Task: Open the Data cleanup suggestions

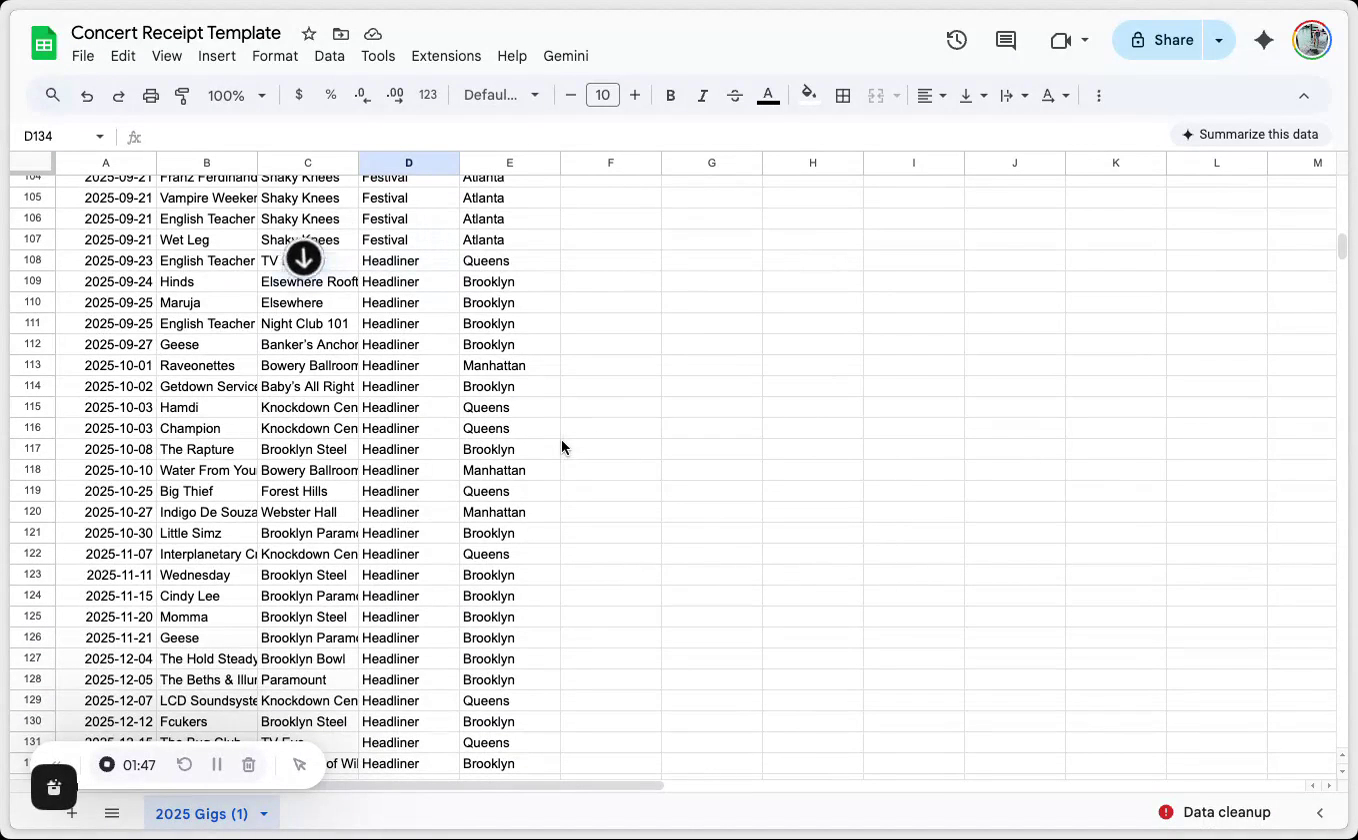Action: 1214,812
